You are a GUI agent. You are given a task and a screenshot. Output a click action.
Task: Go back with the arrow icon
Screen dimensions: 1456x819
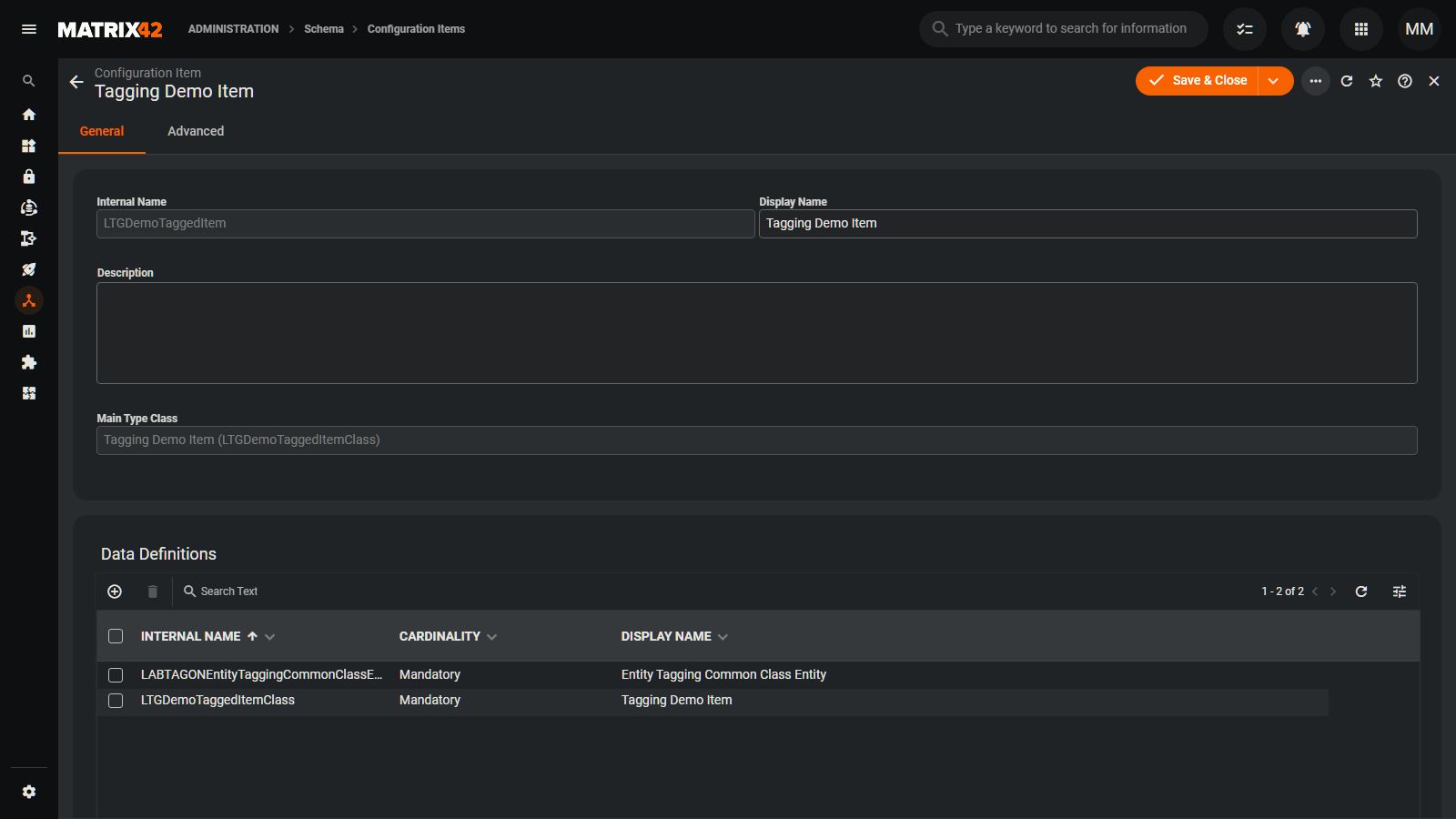click(x=76, y=82)
